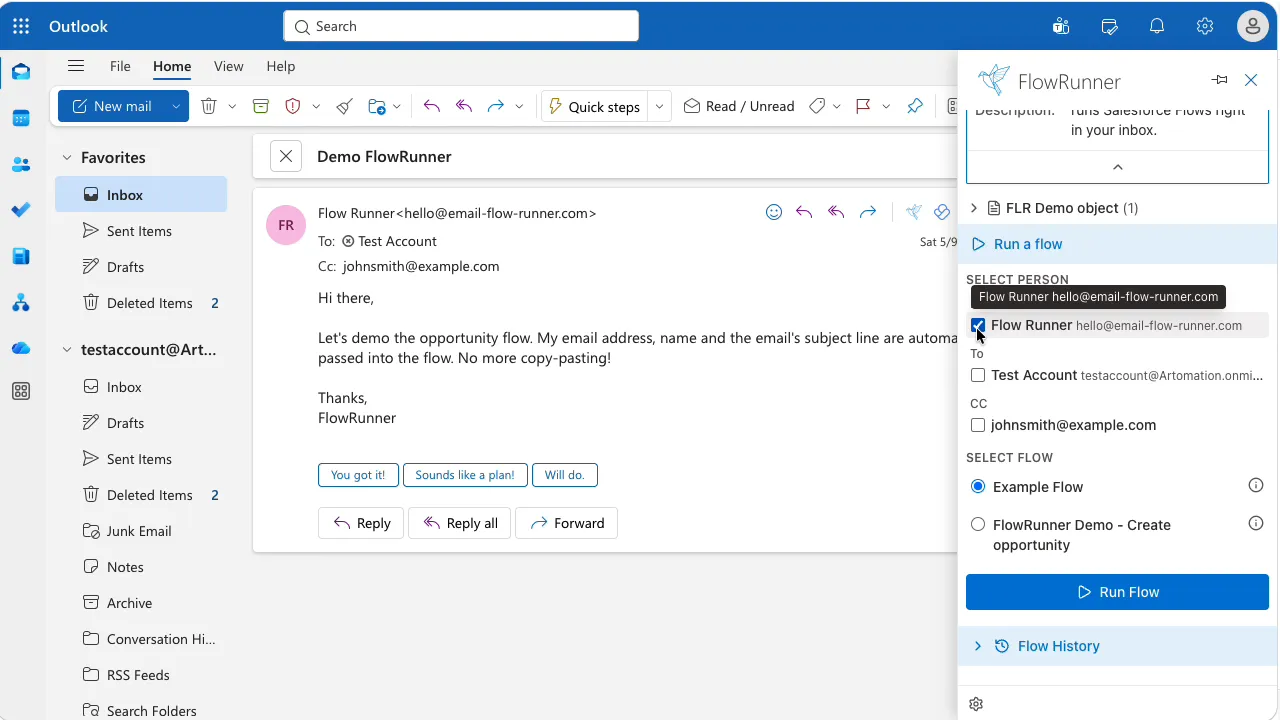Switch to the Help ribbon tab

click(280, 66)
